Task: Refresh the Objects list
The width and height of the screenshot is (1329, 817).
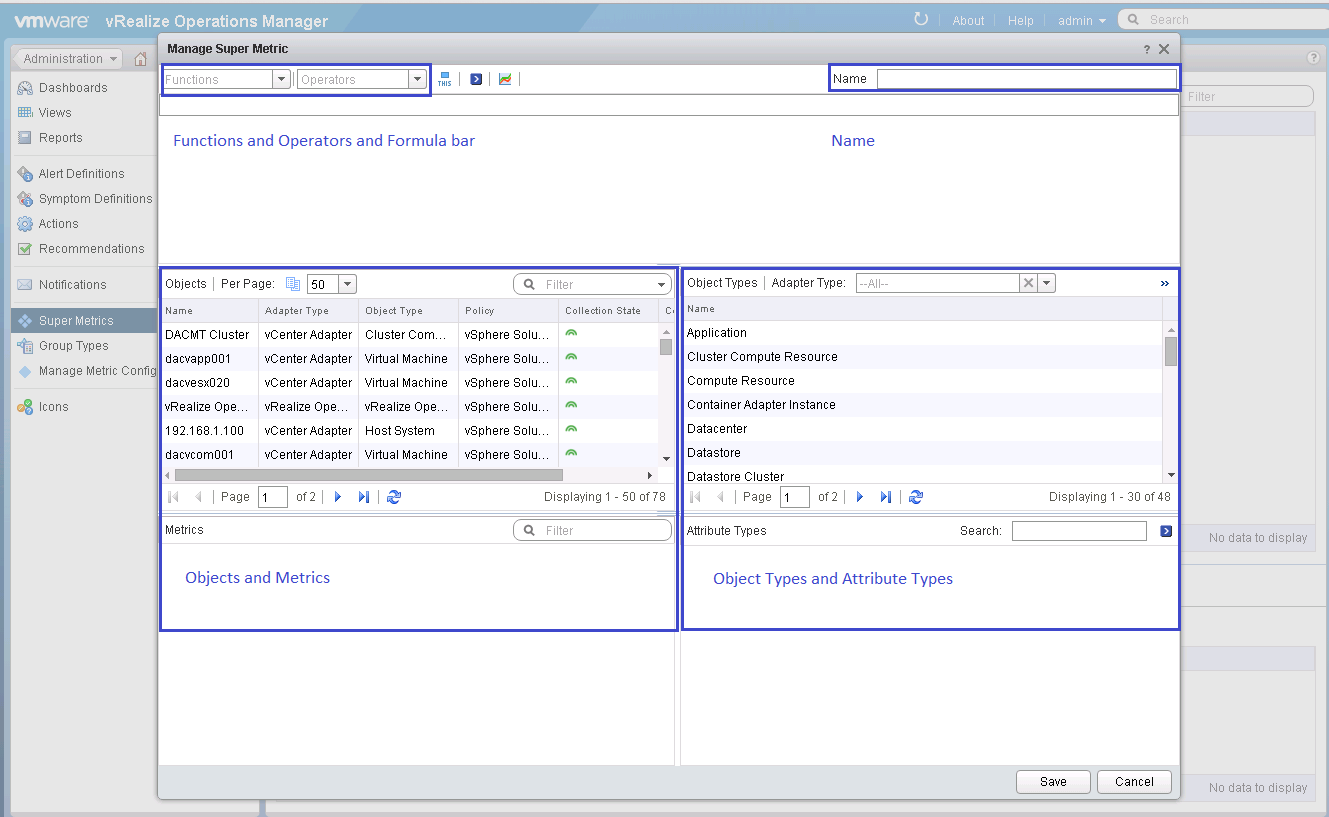Action: click(393, 497)
